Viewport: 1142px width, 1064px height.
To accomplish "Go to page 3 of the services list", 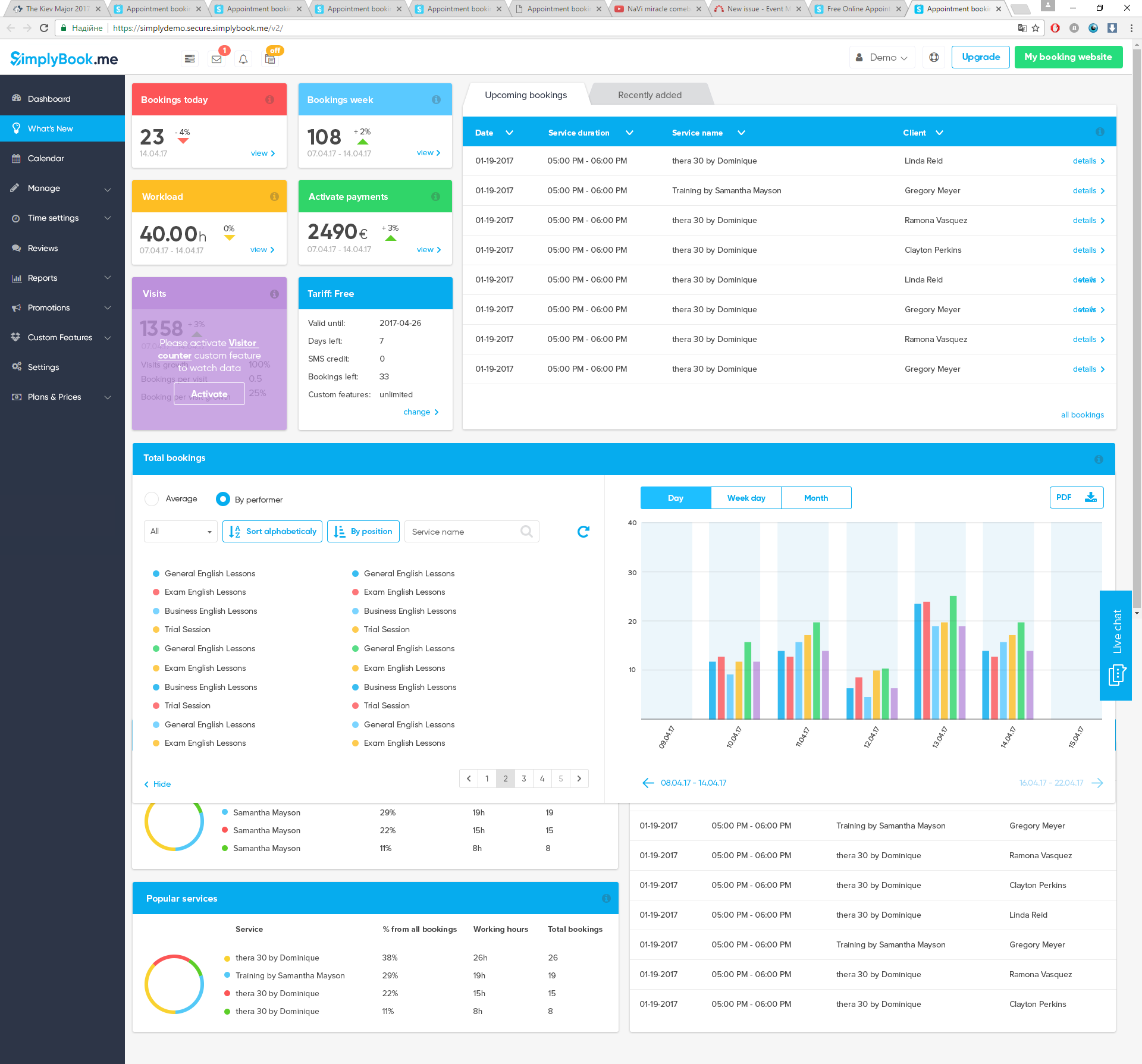I will click(523, 778).
